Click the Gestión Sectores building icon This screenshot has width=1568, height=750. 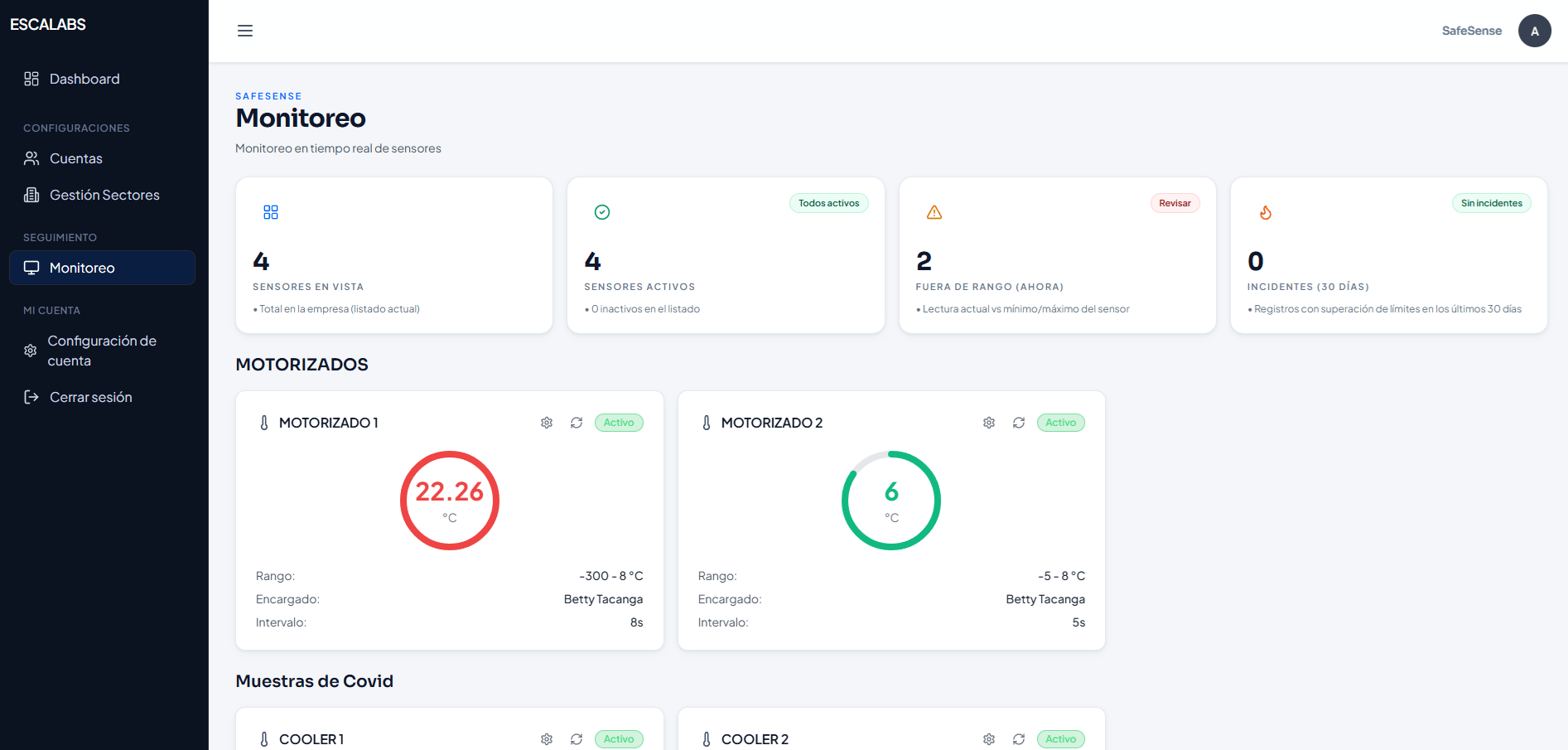click(31, 195)
